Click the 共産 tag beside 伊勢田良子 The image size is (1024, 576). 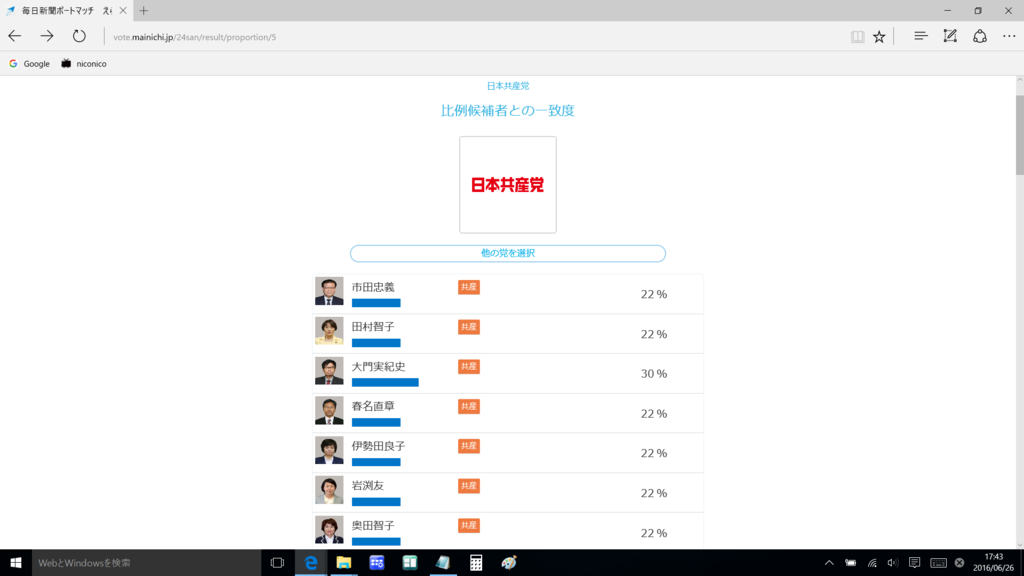[x=469, y=446]
